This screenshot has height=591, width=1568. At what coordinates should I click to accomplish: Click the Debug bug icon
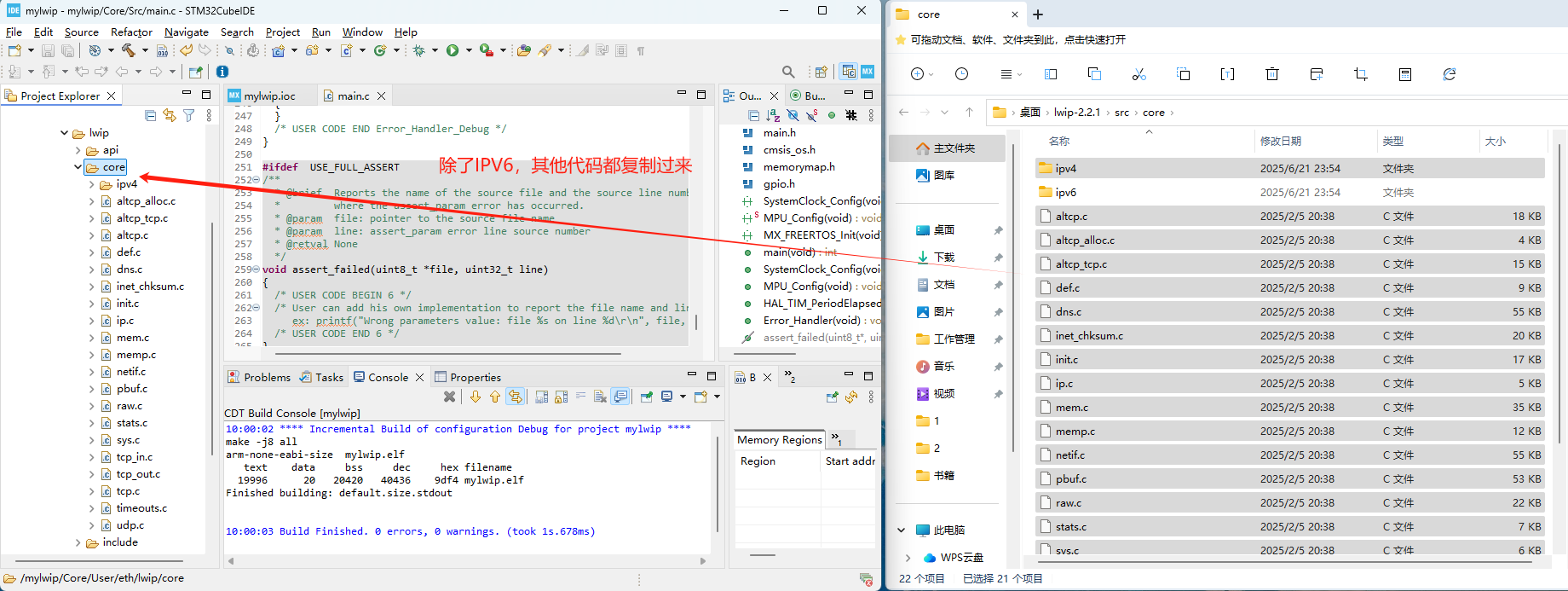(418, 51)
